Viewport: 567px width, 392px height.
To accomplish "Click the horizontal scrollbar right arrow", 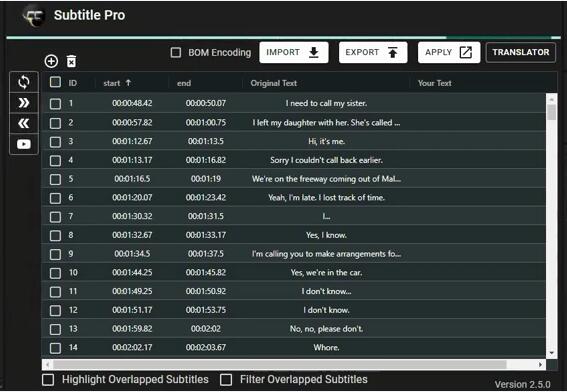I will [541, 365].
